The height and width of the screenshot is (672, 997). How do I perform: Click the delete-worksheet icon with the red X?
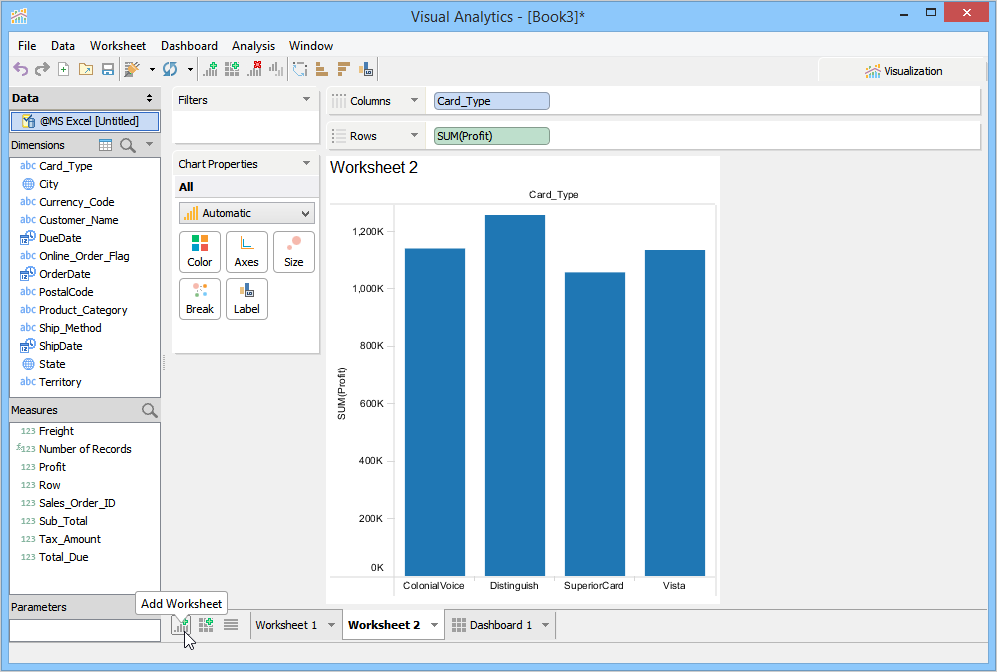254,69
